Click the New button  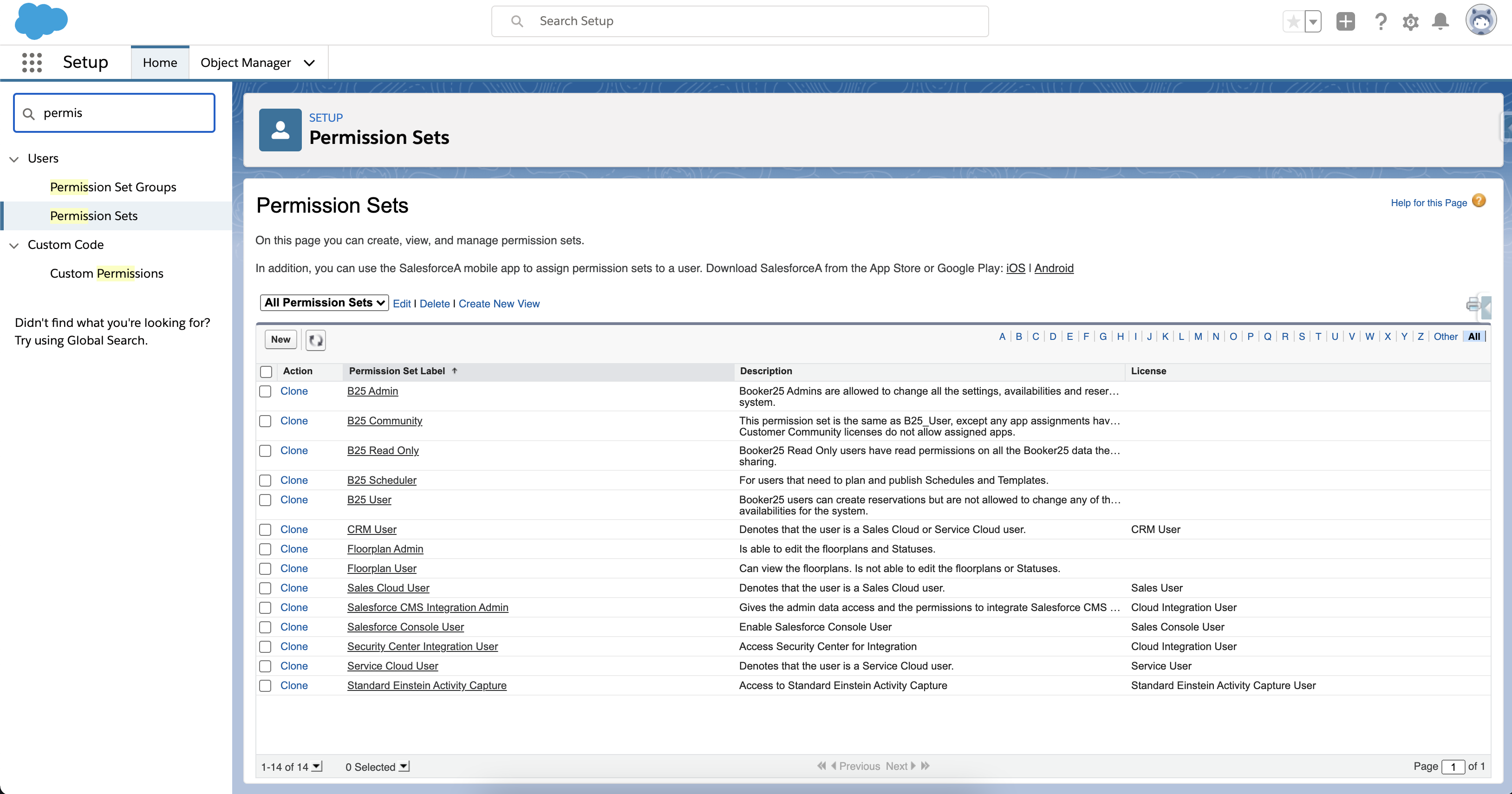click(x=280, y=339)
